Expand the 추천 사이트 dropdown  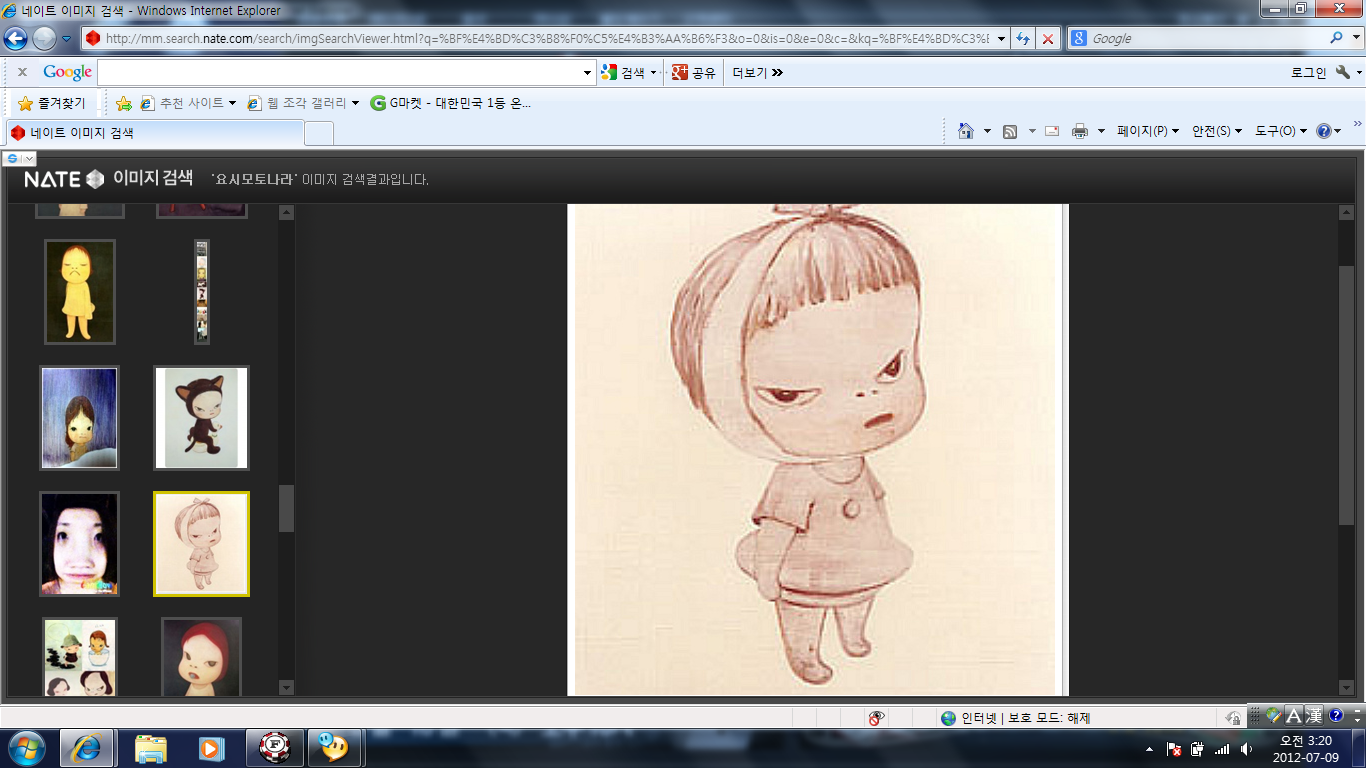click(232, 103)
